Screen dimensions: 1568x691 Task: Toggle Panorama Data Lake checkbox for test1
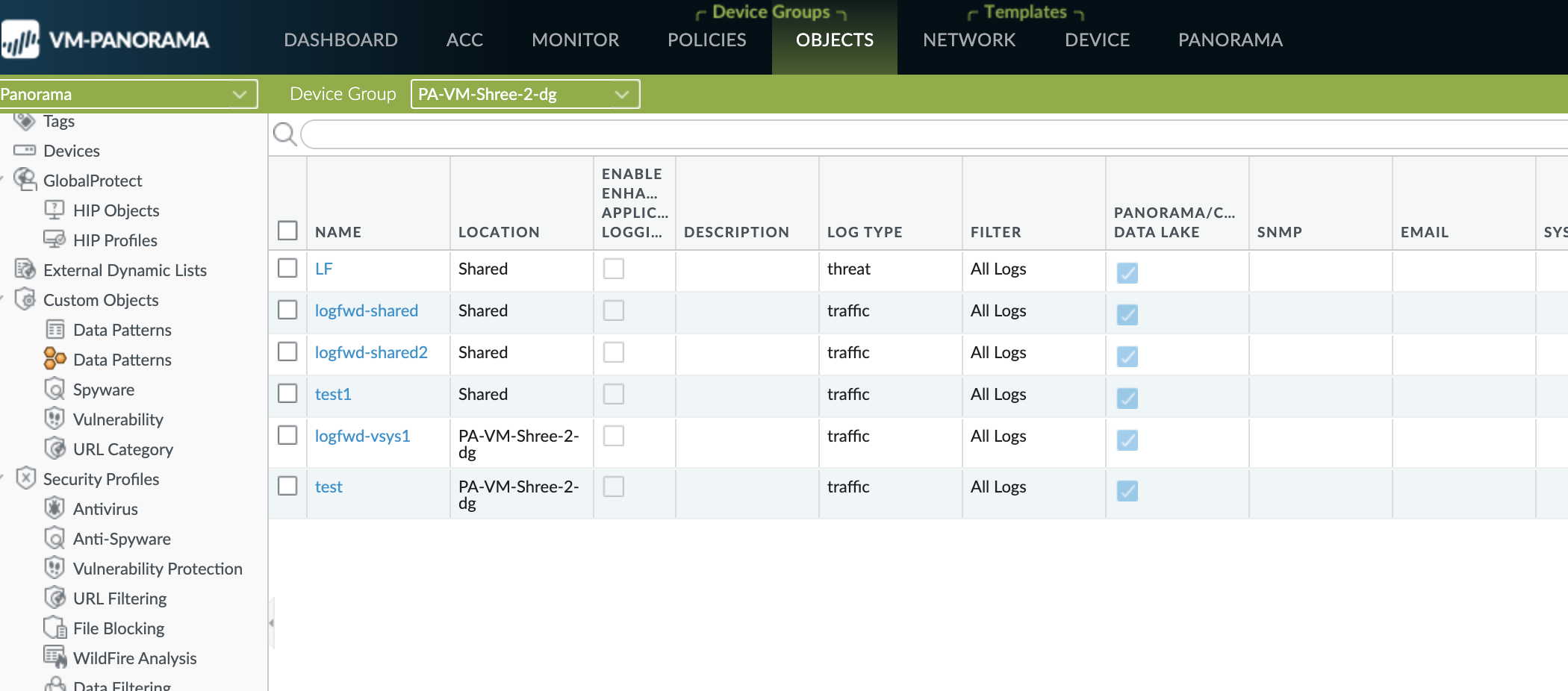coord(1127,398)
